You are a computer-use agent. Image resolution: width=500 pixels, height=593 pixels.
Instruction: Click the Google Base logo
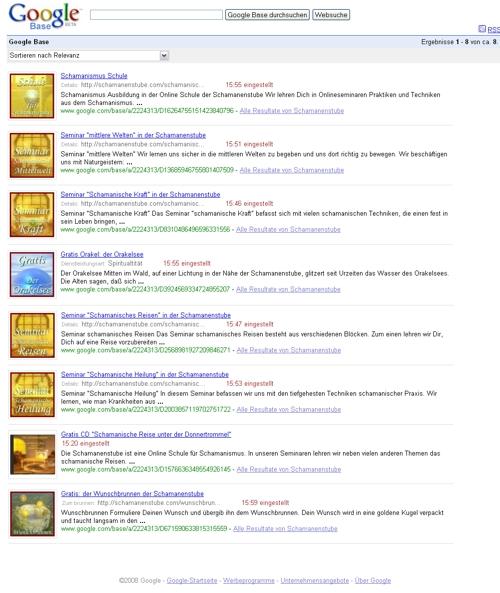click(44, 16)
